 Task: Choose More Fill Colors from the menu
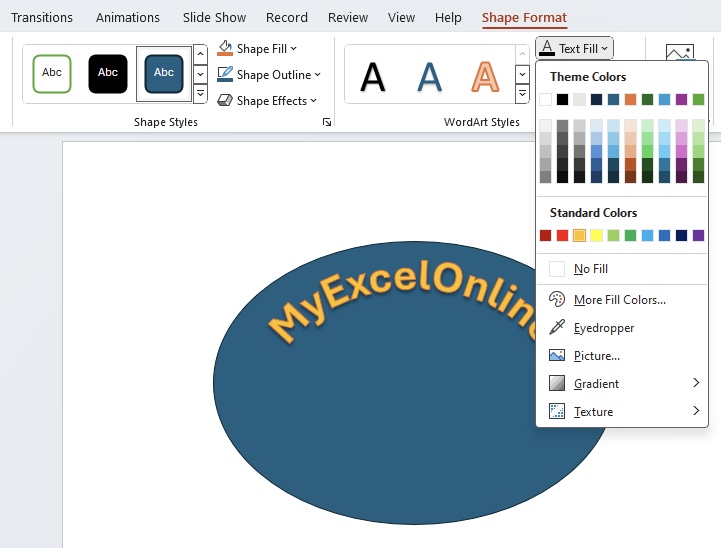tap(622, 300)
